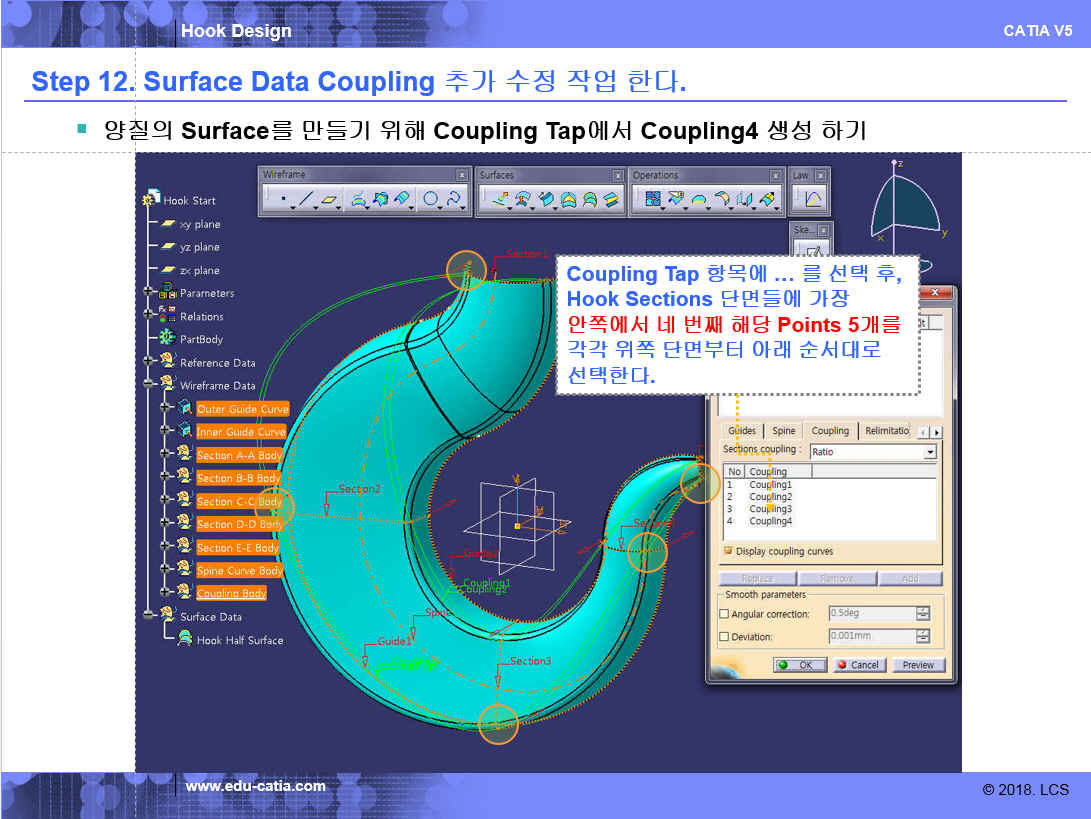Click the Preview button
1091x819 pixels.
pyautogui.click(x=917, y=665)
